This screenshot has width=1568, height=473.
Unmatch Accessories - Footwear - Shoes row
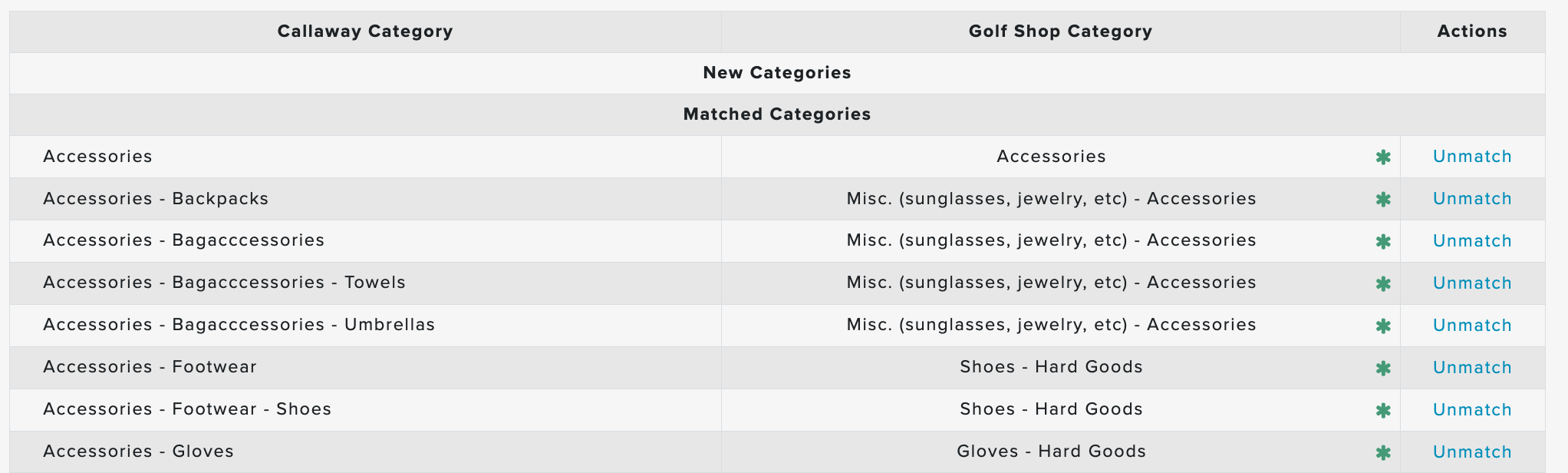point(1472,410)
